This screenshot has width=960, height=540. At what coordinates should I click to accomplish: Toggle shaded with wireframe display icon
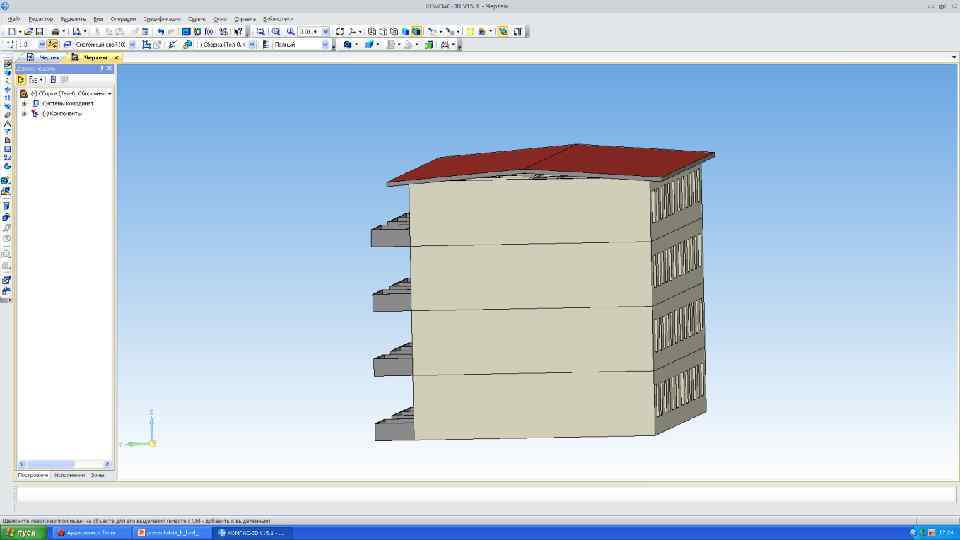click(x=416, y=31)
